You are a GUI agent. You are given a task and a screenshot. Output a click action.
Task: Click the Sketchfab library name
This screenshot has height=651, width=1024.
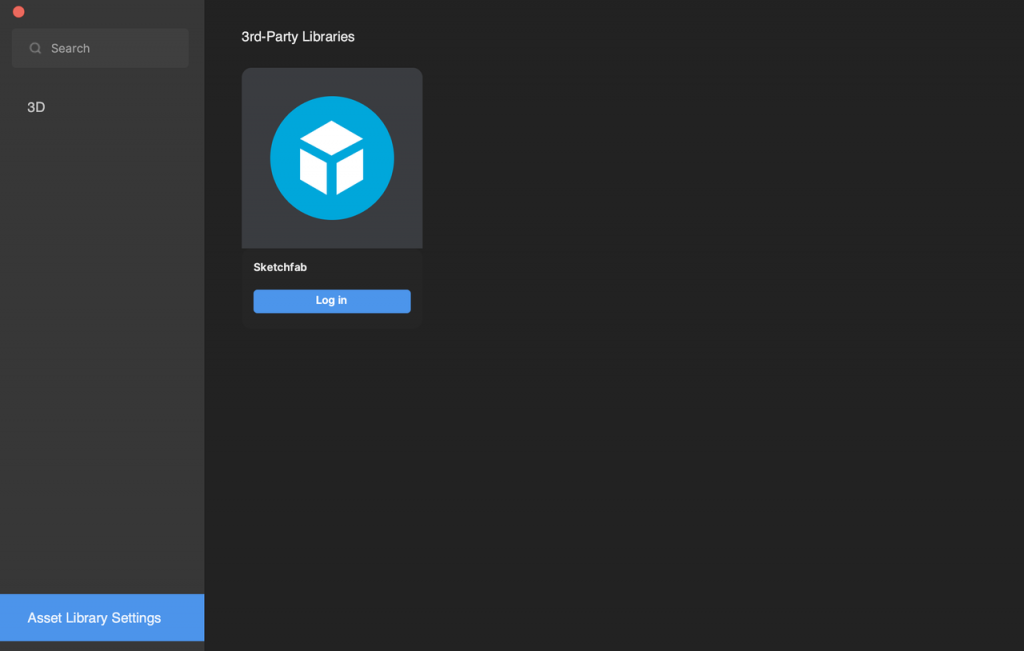click(x=280, y=267)
